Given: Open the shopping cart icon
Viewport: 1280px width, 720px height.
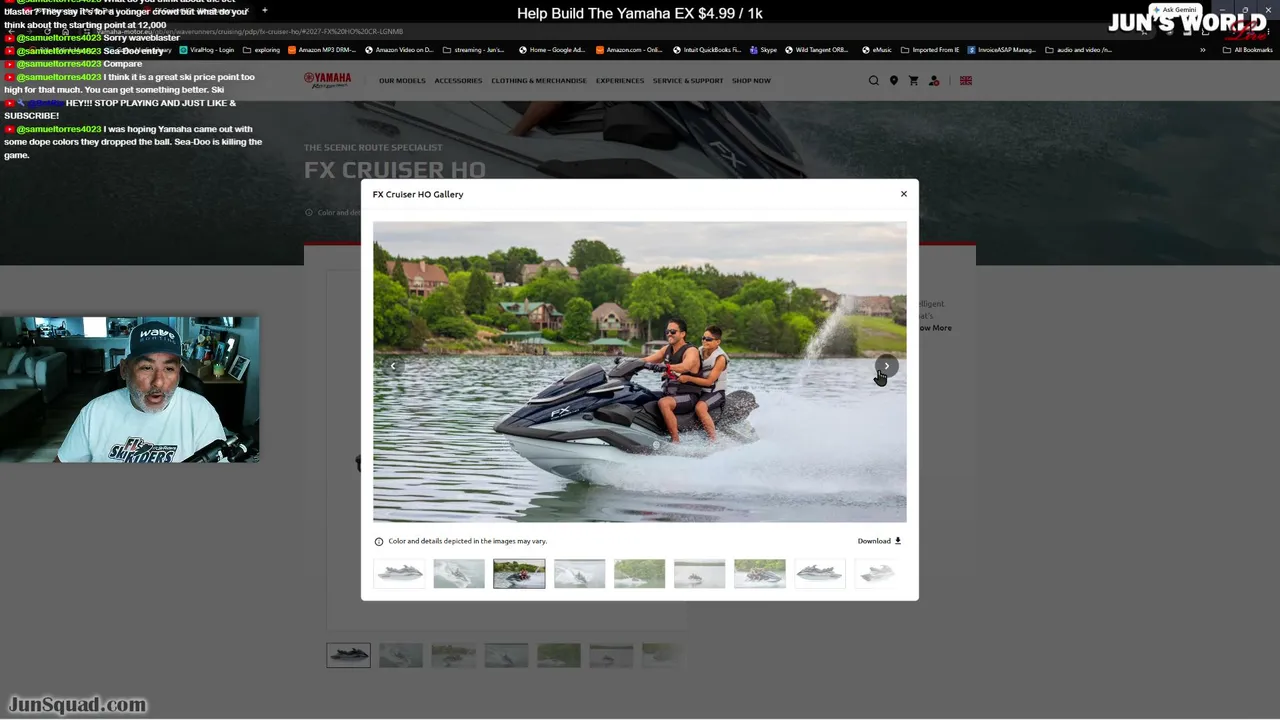Looking at the screenshot, I should [913, 81].
